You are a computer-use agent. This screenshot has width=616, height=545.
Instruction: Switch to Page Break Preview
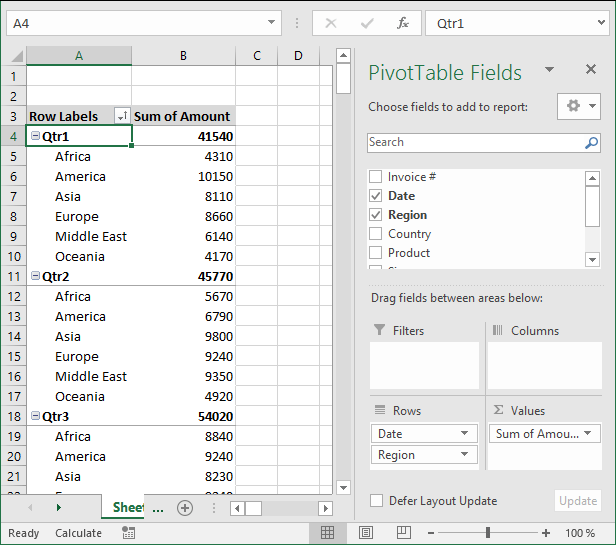click(x=403, y=533)
